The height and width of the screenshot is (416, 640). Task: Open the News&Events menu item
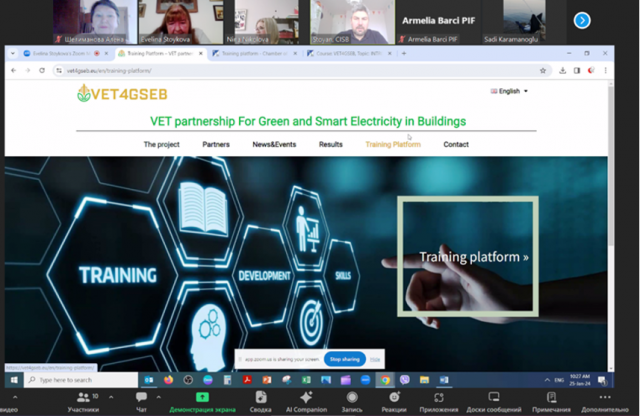pos(274,145)
